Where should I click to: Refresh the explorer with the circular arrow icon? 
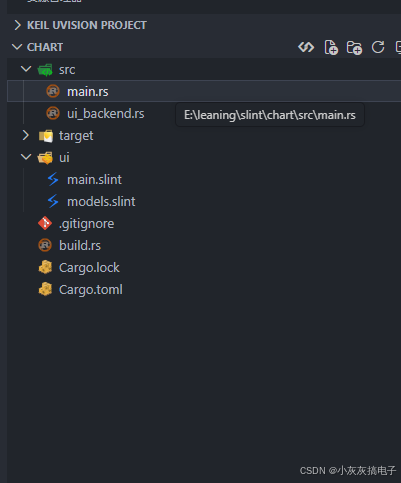[378, 47]
